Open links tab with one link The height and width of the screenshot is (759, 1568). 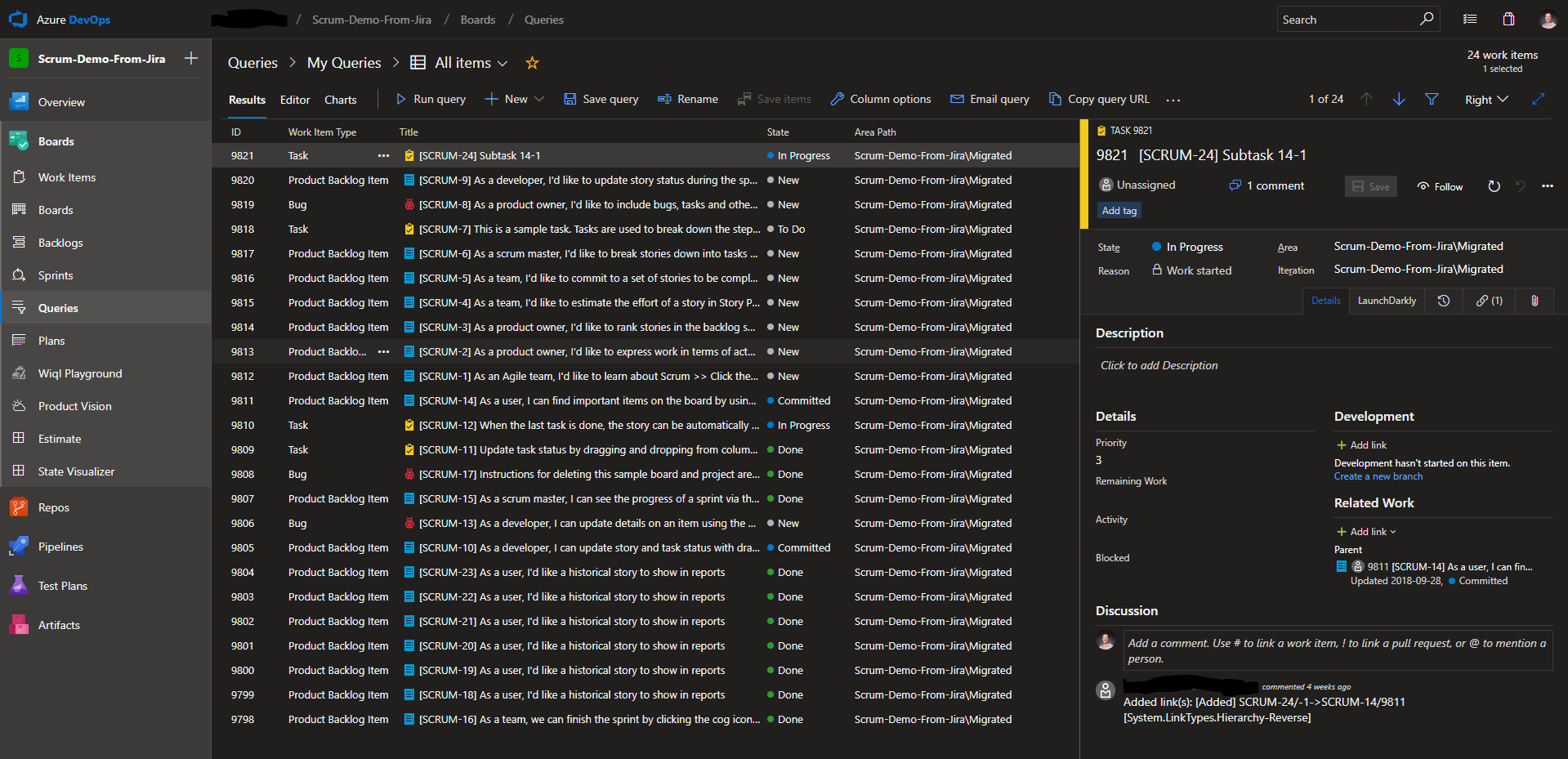1489,301
